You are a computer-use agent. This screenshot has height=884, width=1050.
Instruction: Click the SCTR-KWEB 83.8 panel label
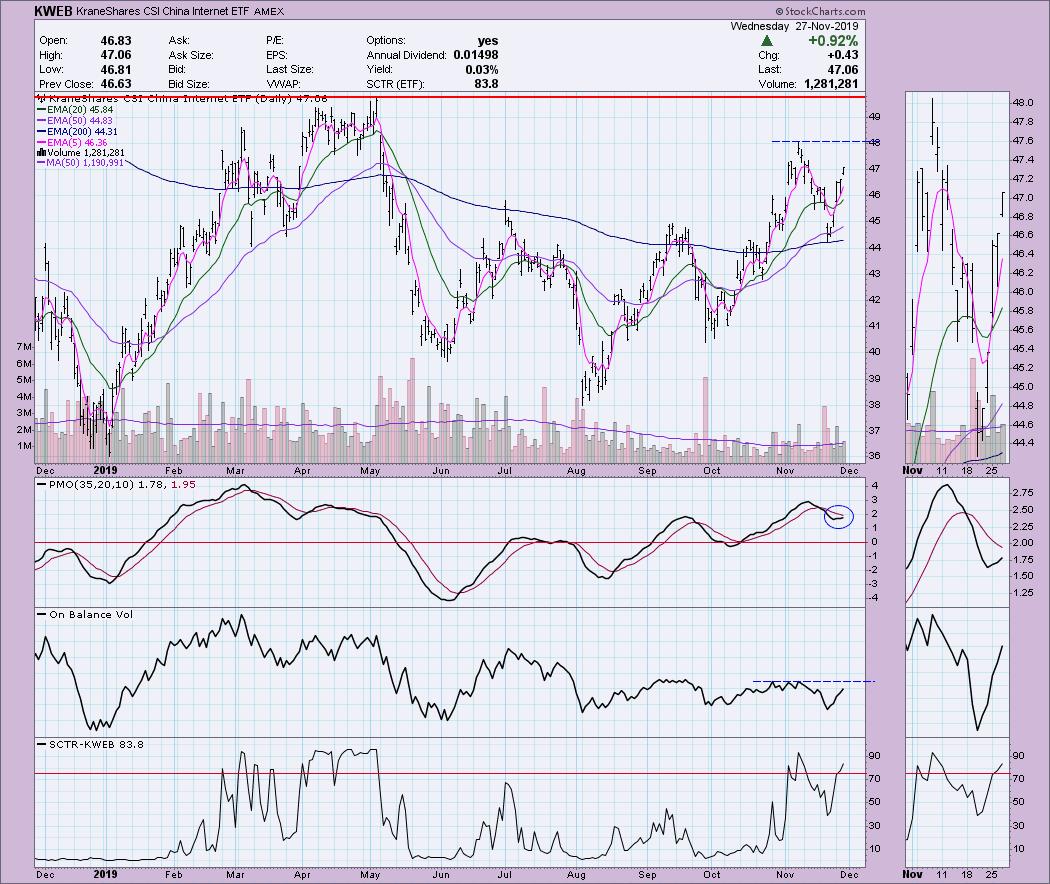(x=96, y=744)
